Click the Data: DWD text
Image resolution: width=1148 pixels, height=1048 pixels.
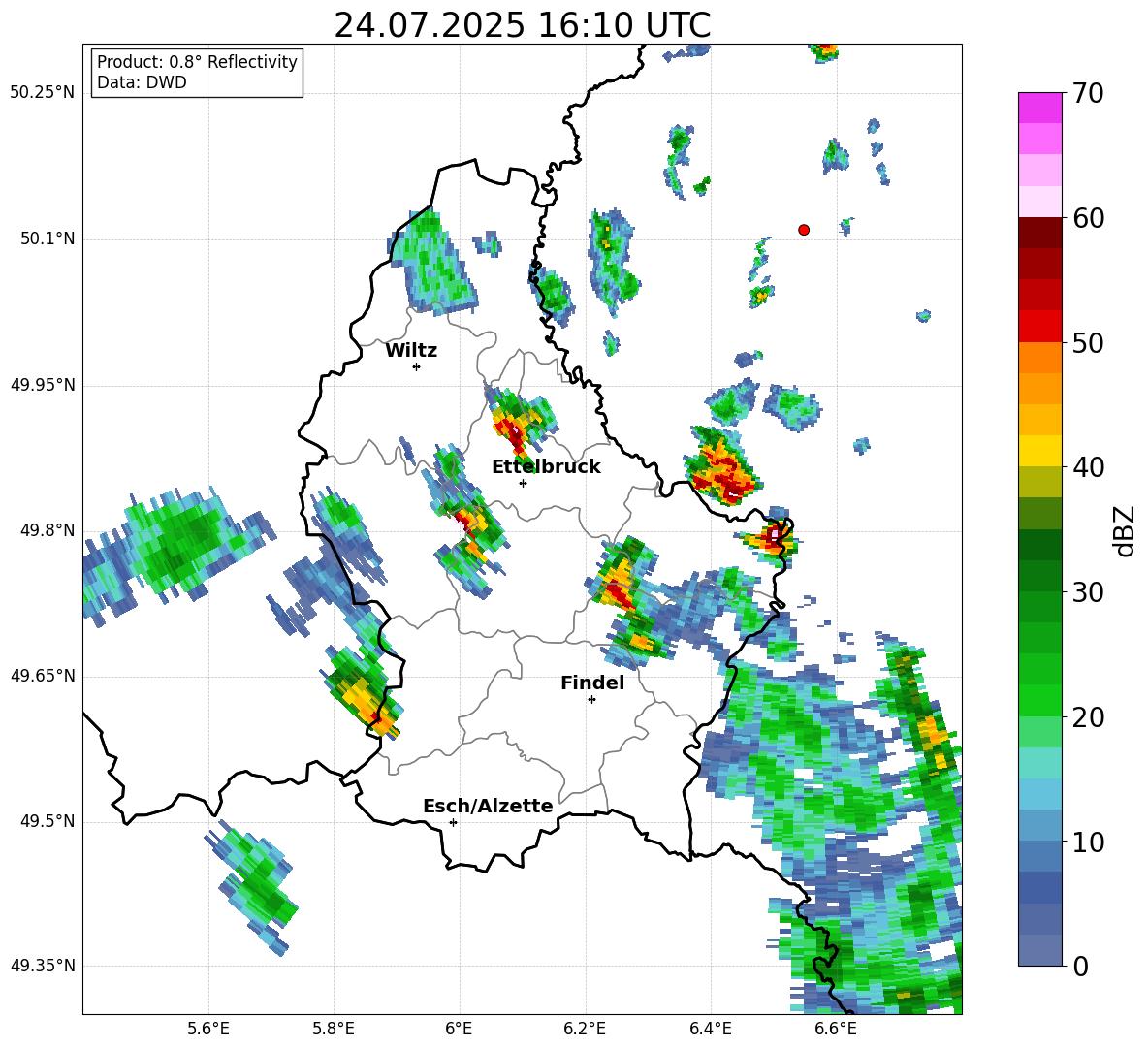[142, 82]
